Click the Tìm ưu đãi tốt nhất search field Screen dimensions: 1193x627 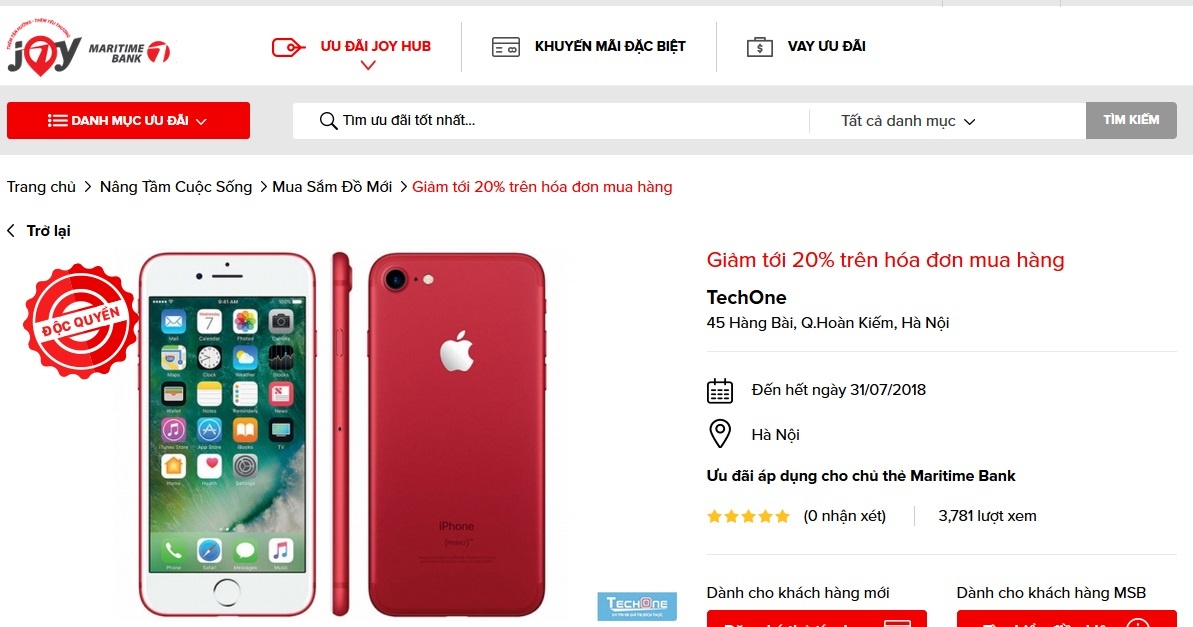pyautogui.click(x=551, y=121)
